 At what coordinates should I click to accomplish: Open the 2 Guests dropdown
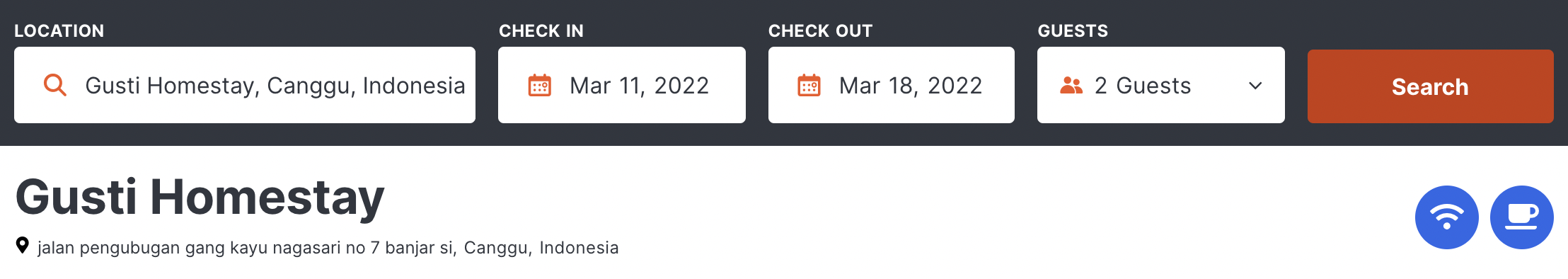coord(1161,85)
